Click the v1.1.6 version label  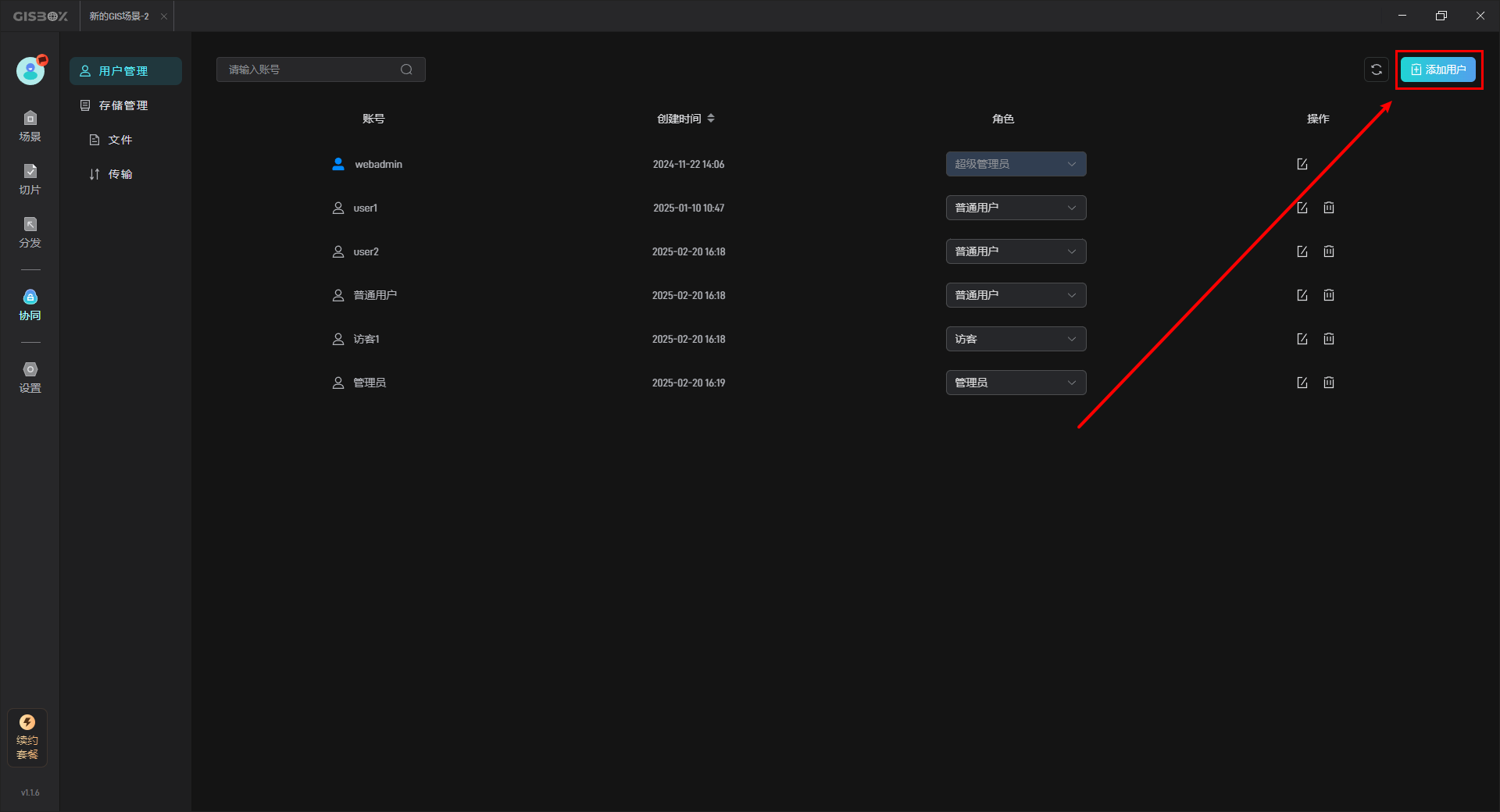[30, 792]
